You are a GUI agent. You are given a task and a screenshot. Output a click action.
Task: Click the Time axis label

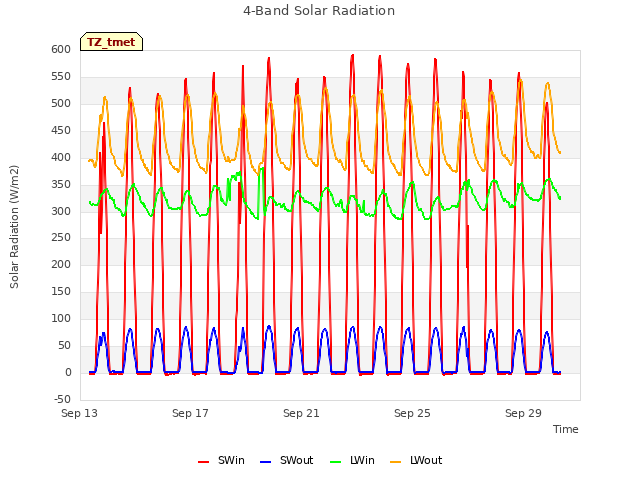(x=566, y=429)
